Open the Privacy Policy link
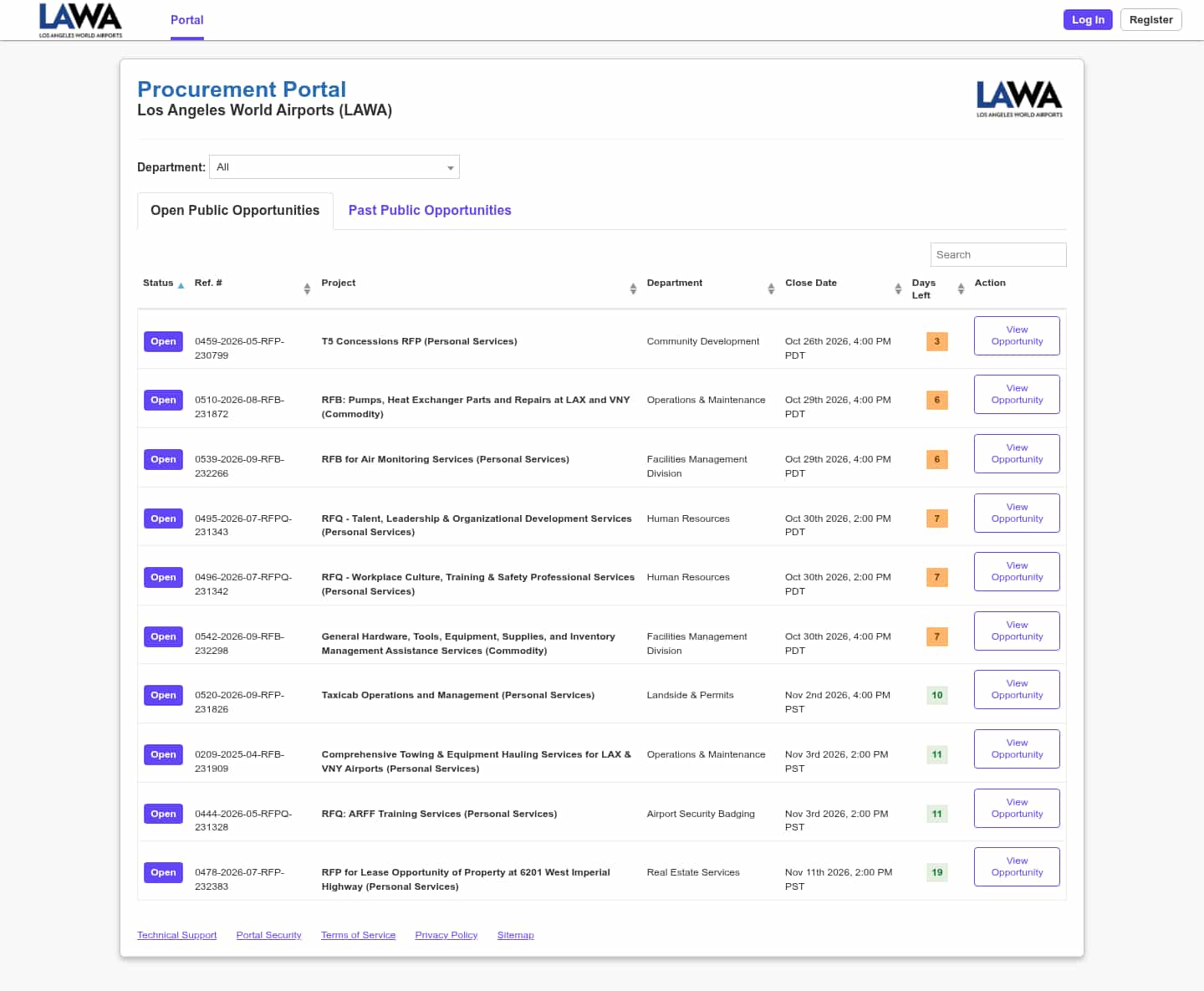Viewport: 1204px width, 991px height. [446, 935]
